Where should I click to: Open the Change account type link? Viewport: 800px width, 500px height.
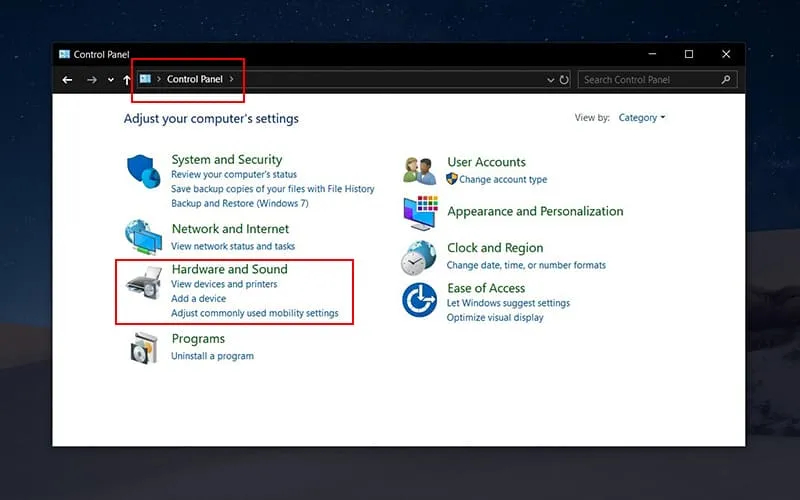point(503,180)
